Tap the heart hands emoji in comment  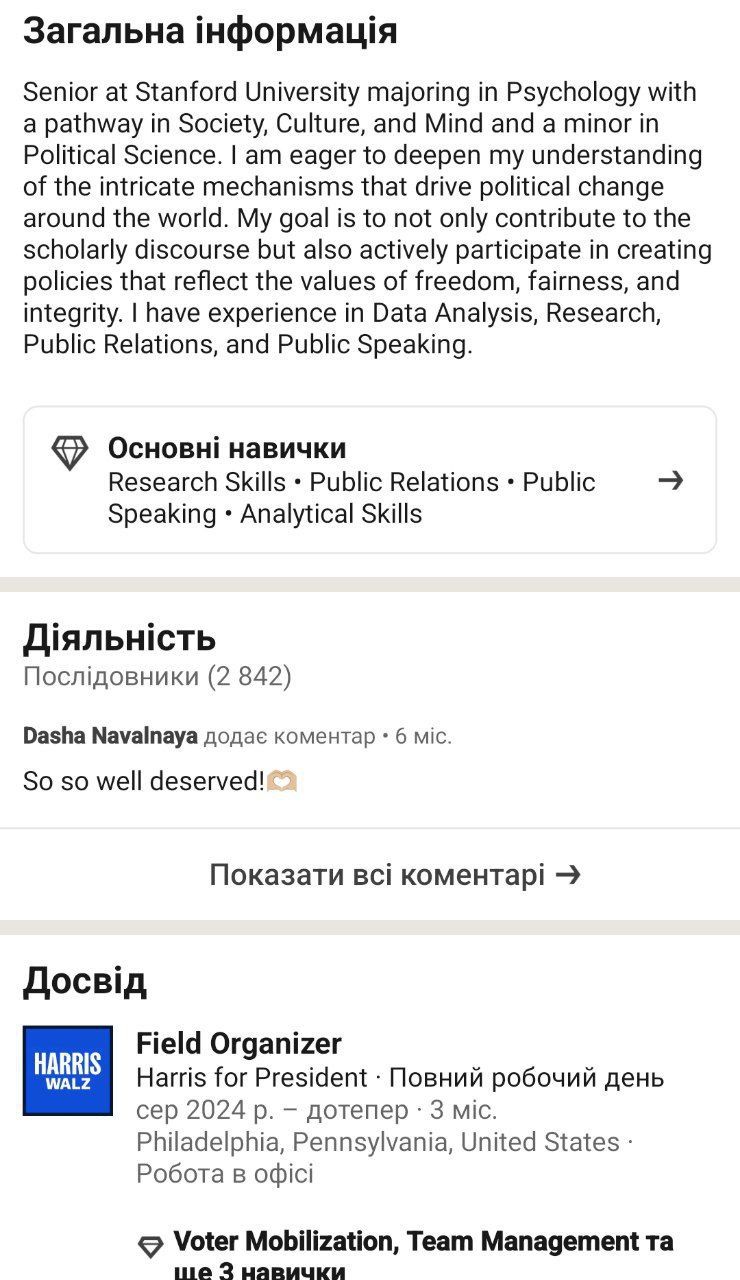pyautogui.click(x=283, y=781)
